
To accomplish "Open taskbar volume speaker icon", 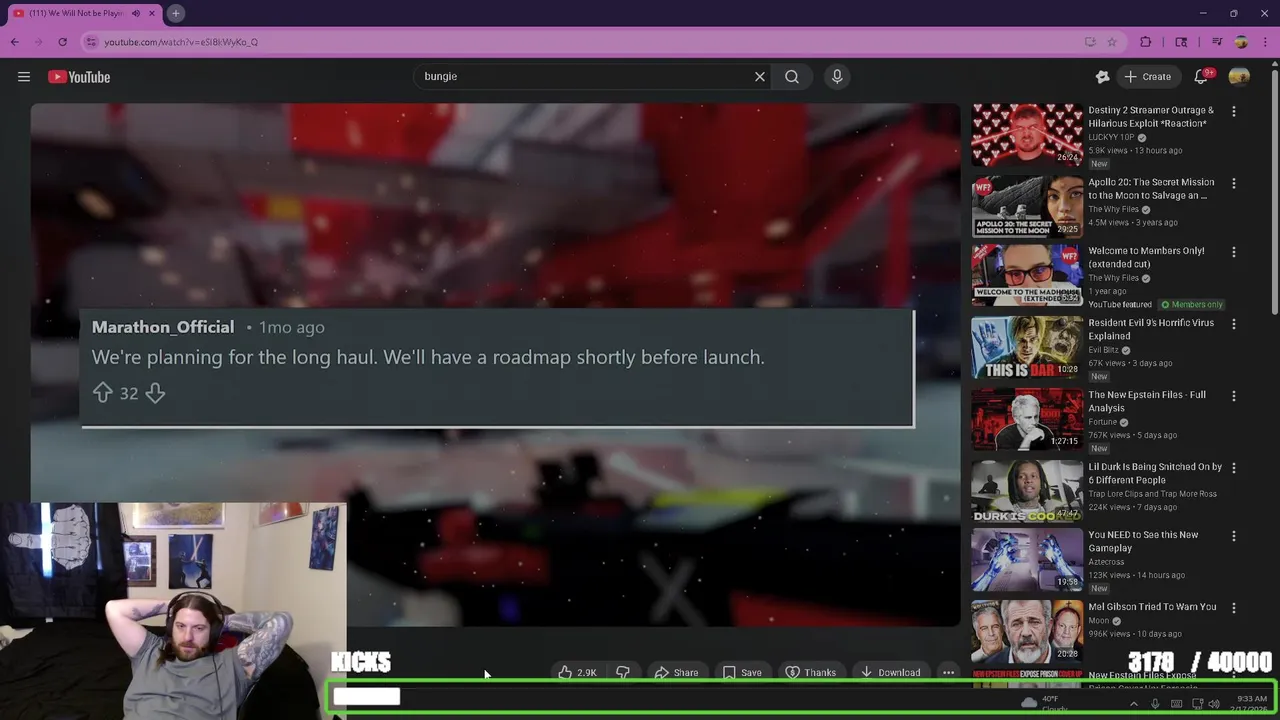I will [1214, 704].
